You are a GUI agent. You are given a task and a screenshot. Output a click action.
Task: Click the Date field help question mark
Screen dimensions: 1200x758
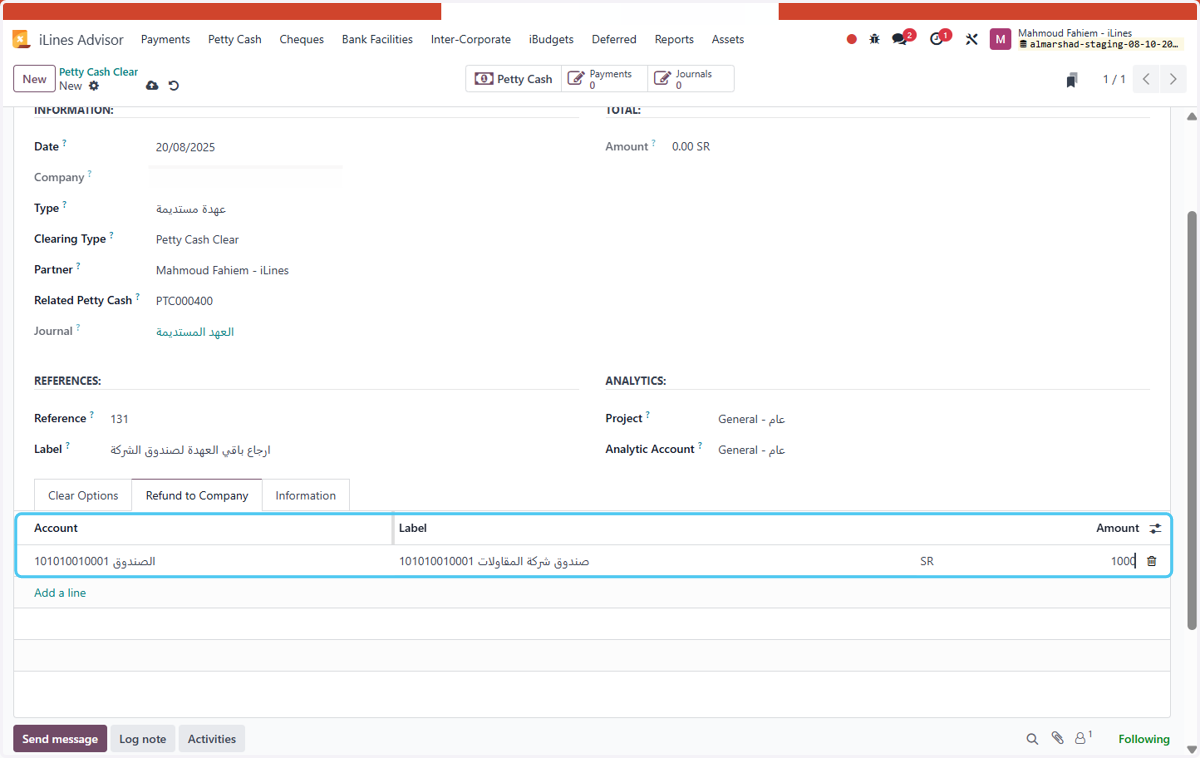[x=64, y=144]
